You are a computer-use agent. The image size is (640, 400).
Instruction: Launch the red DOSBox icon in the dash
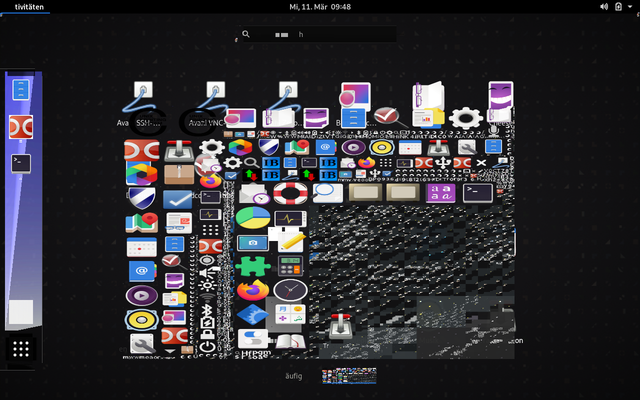point(21,127)
